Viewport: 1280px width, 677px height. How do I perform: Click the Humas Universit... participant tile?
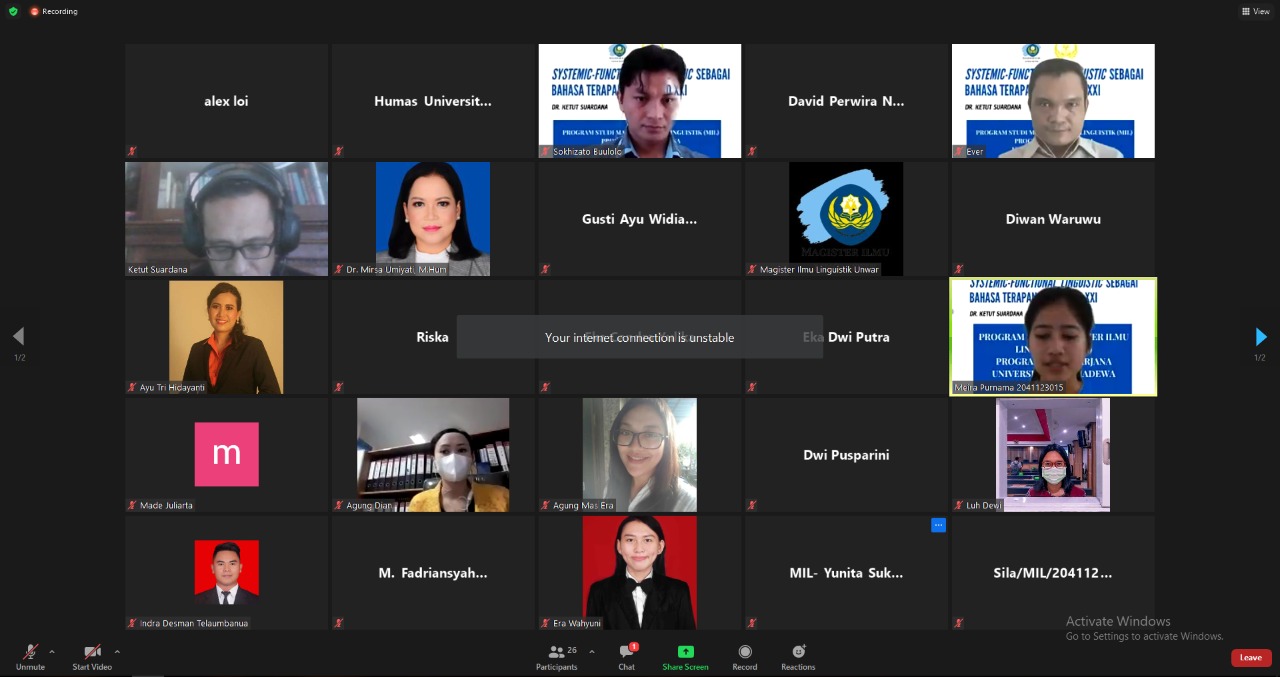[x=433, y=101]
